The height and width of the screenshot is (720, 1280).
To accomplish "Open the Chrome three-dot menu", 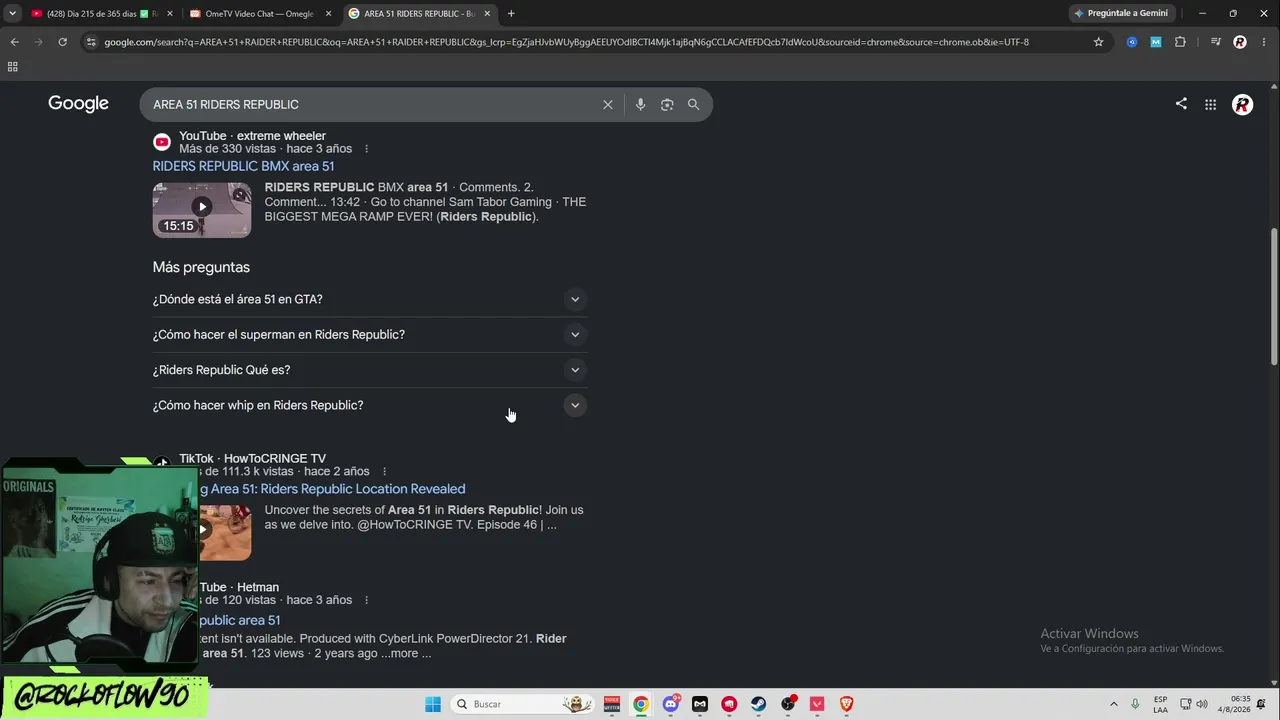I will pyautogui.click(x=1262, y=42).
